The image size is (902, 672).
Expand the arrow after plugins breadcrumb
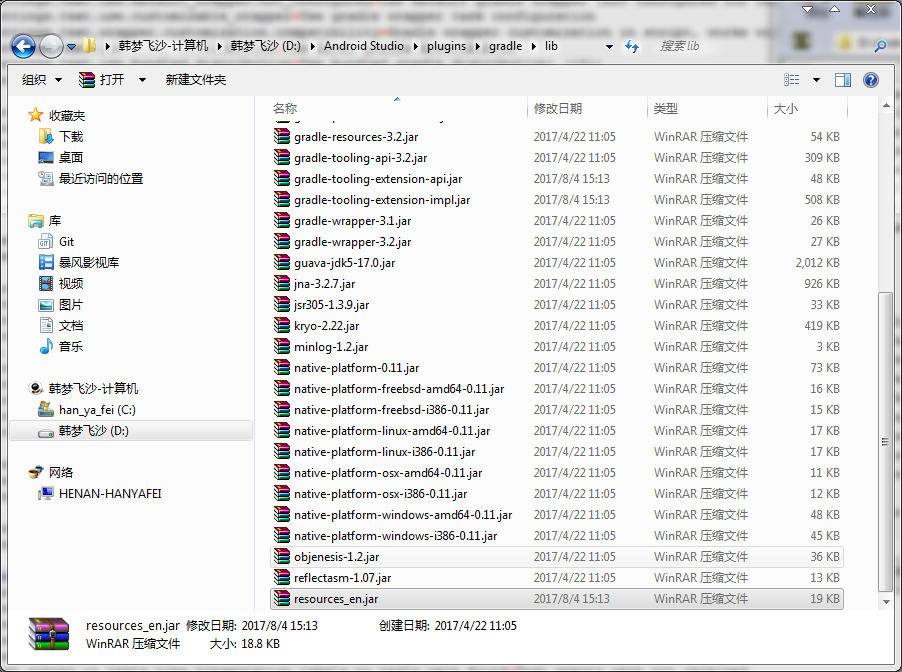click(x=477, y=47)
